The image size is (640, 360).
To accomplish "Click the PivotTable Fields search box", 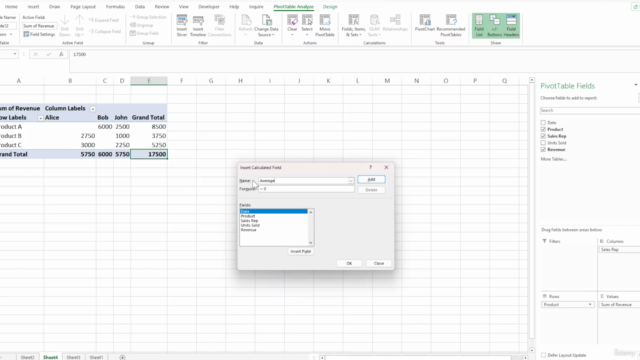I will click(589, 111).
